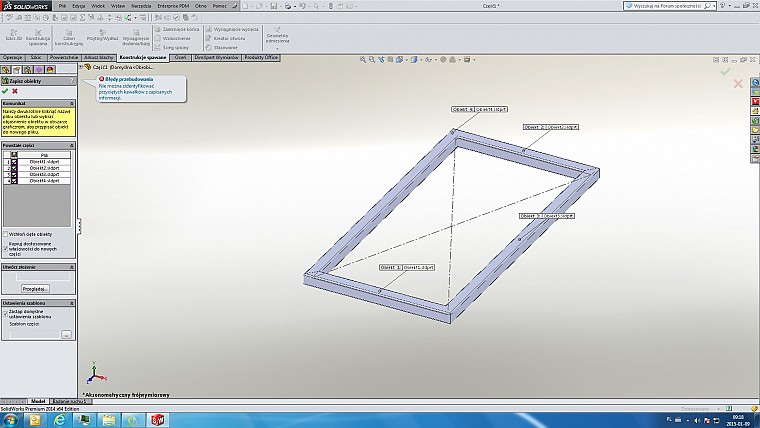
Task: Click the Przeglądaj... button
Action: pos(35,288)
